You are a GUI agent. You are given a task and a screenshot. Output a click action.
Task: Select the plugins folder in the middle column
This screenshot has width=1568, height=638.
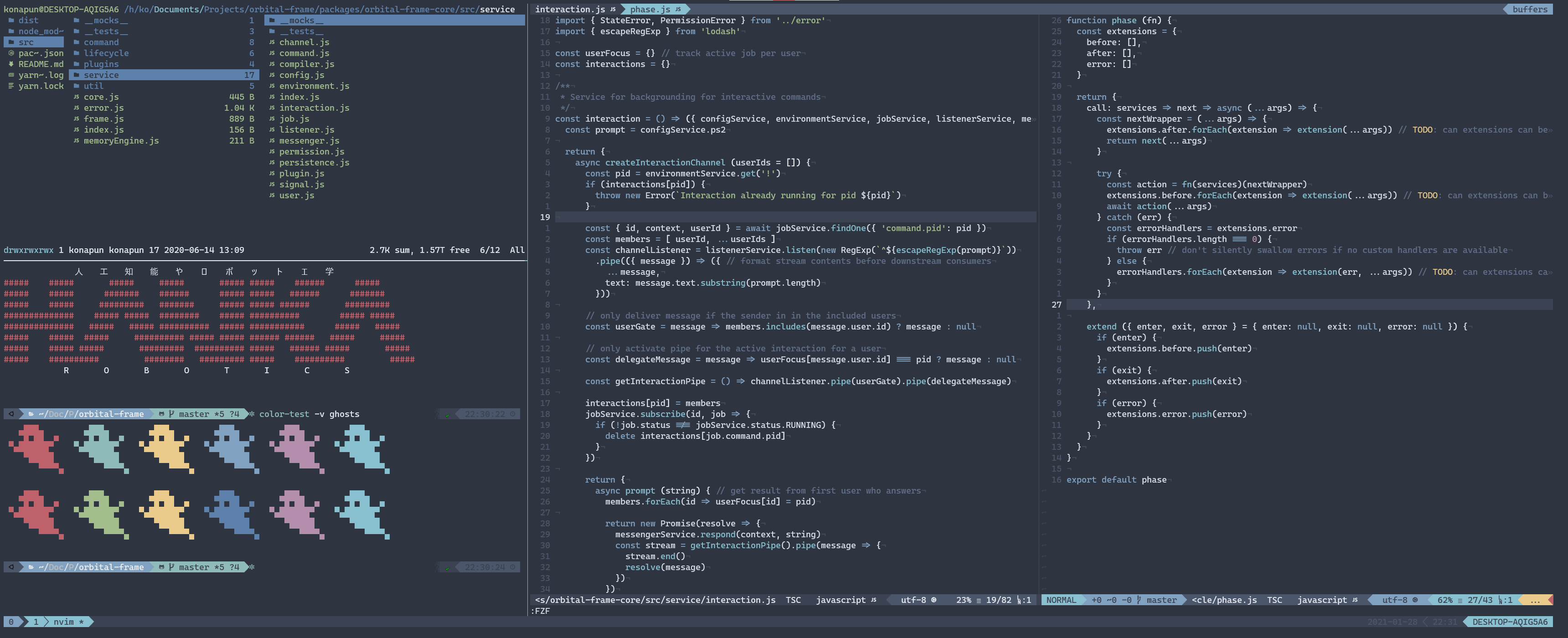point(101,64)
